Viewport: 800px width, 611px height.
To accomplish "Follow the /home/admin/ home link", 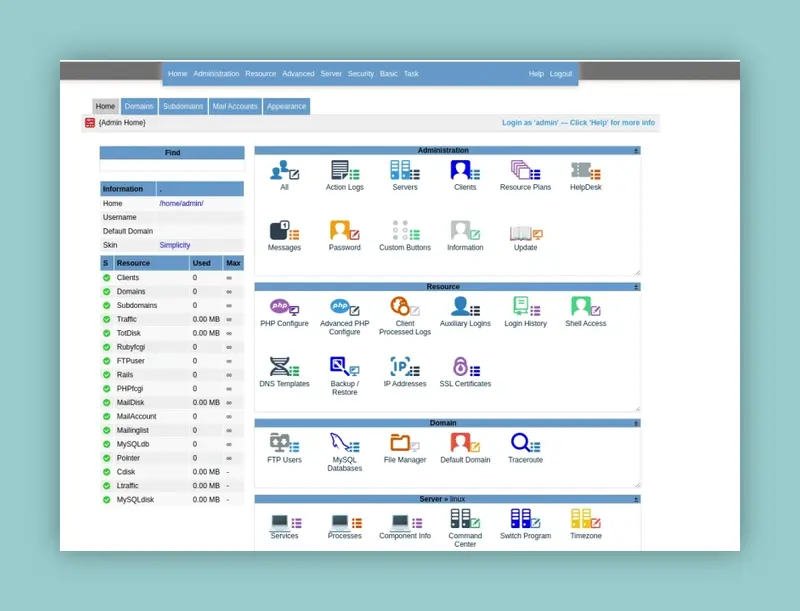I will [181, 203].
